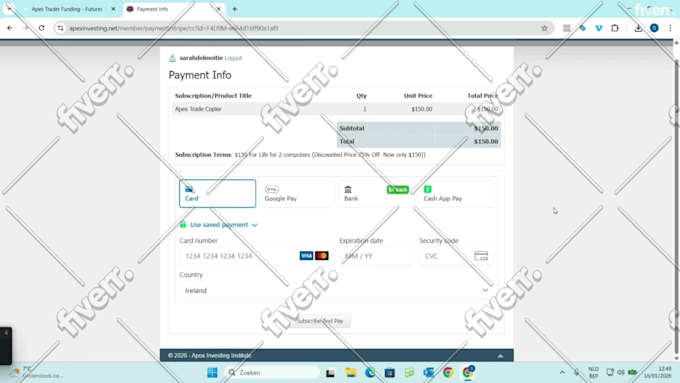Click the Visa card logo
The image size is (680, 383).
tap(306, 256)
